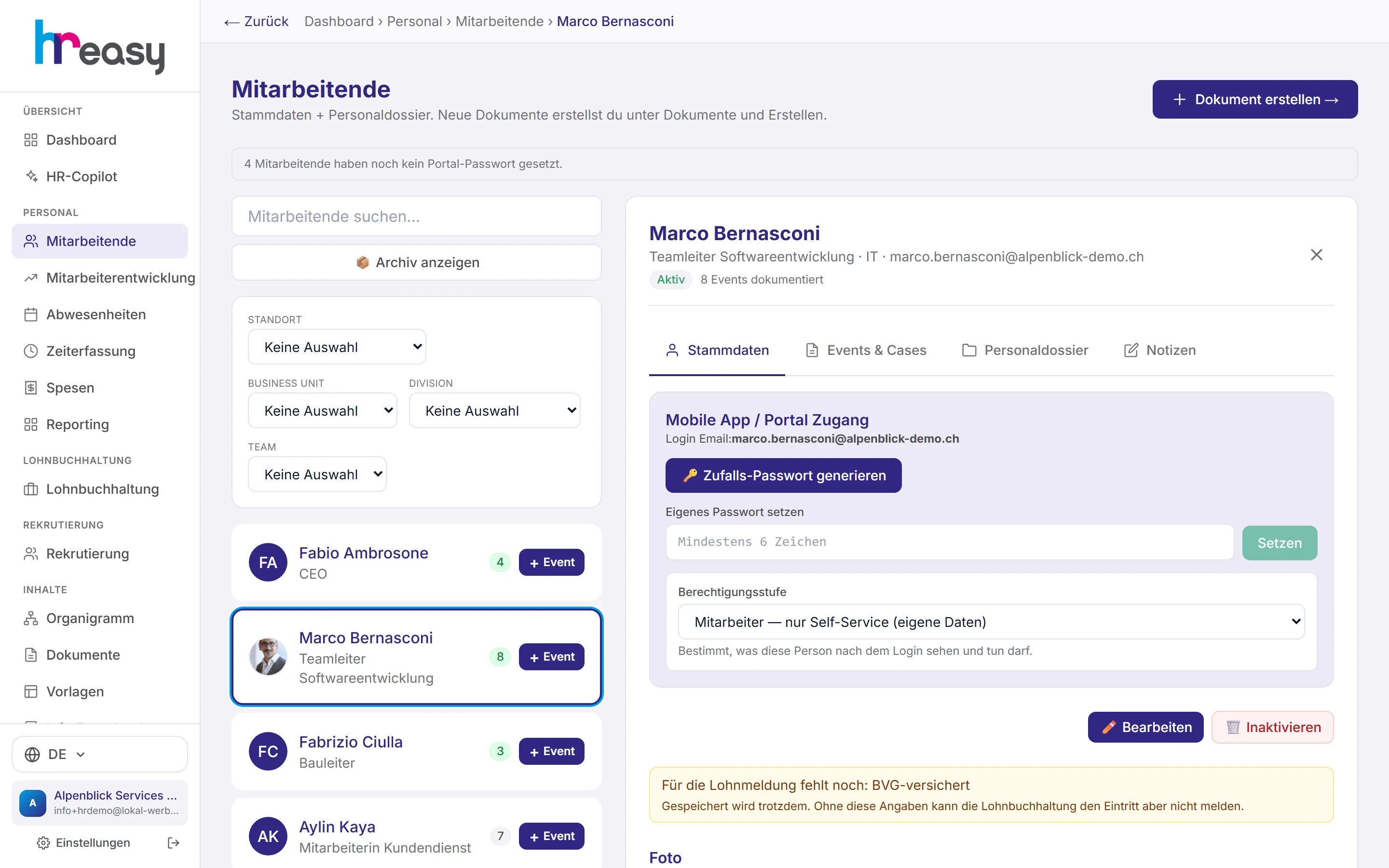Select Fabrizio Ciulla in the employee list
1389x868 pixels.
417,751
